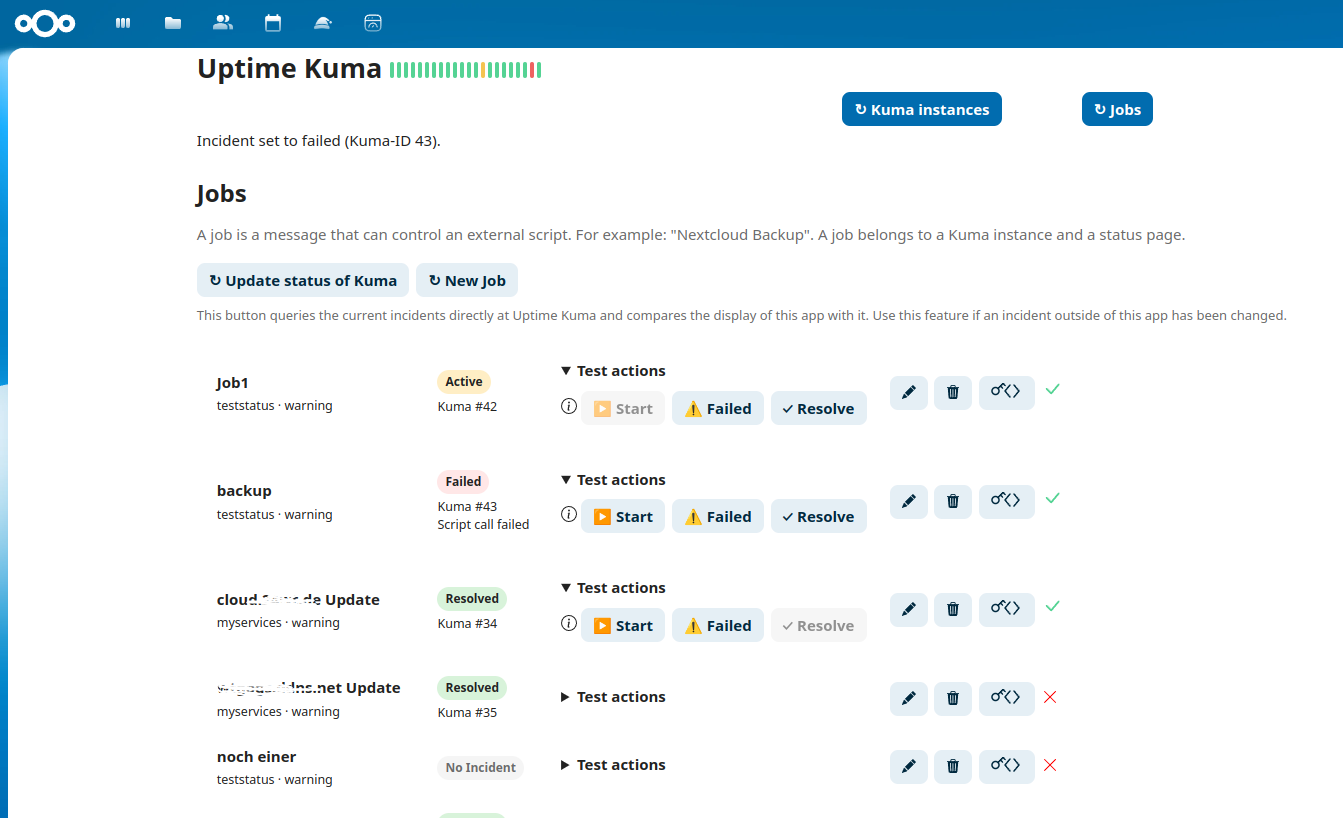Start the backup job
The height and width of the screenshot is (818, 1343).
tap(623, 516)
